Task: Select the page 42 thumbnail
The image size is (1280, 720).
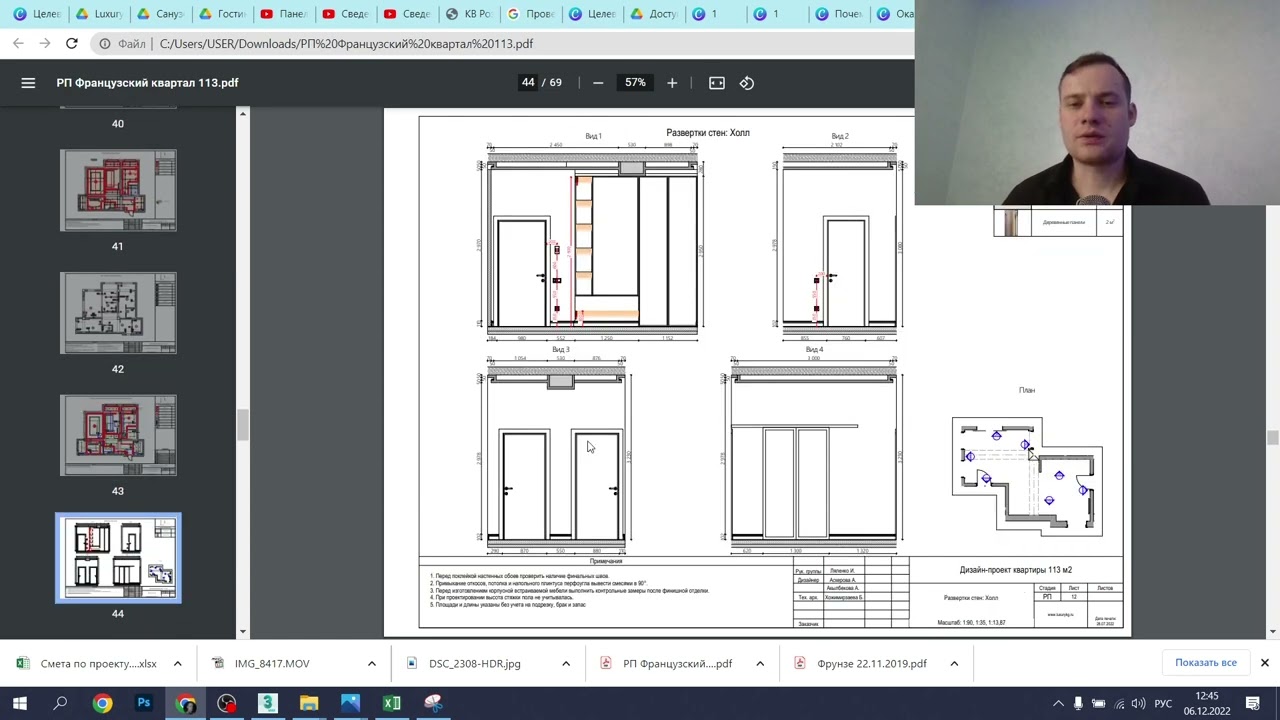Action: (118, 313)
